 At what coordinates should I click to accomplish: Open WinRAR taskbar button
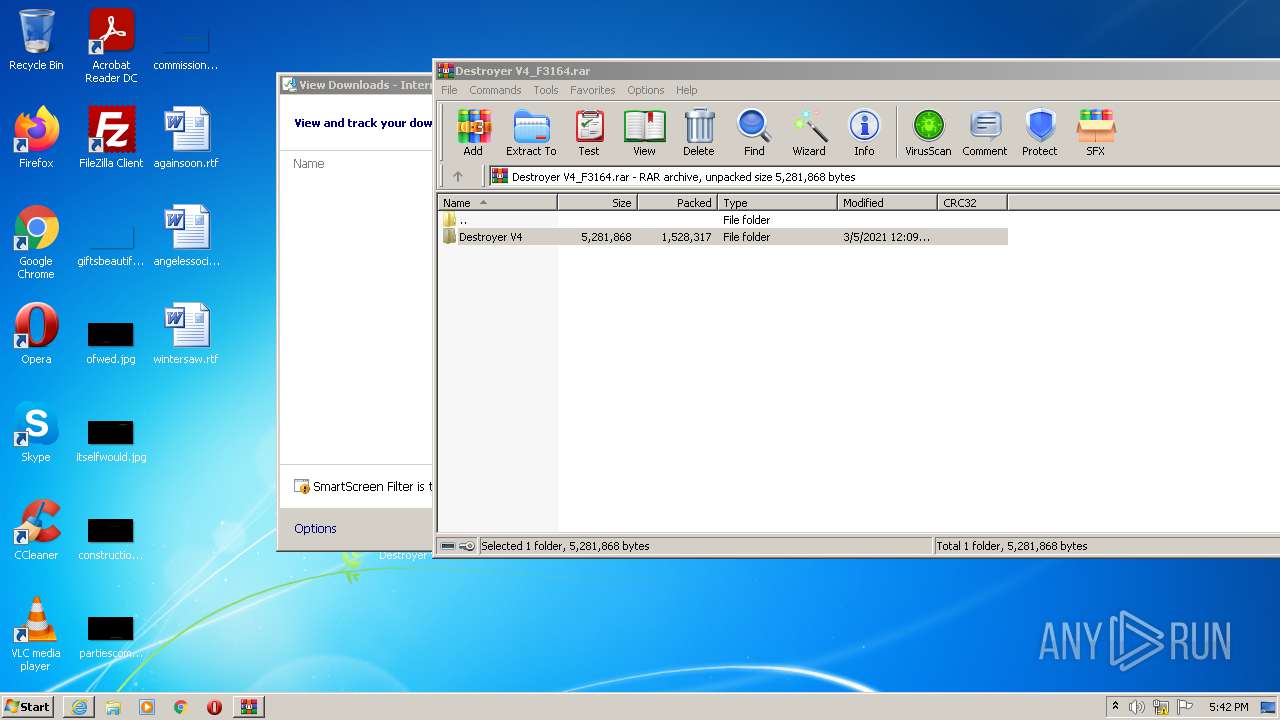[248, 707]
